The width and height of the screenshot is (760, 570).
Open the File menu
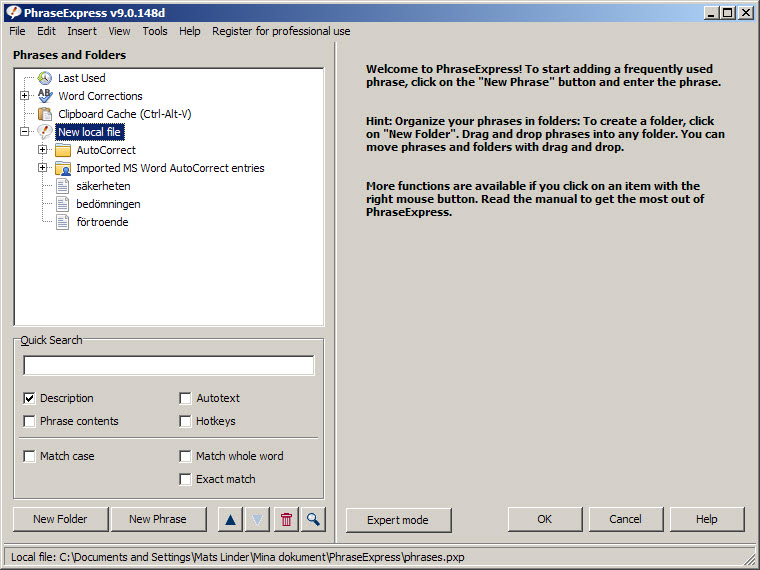(17, 31)
